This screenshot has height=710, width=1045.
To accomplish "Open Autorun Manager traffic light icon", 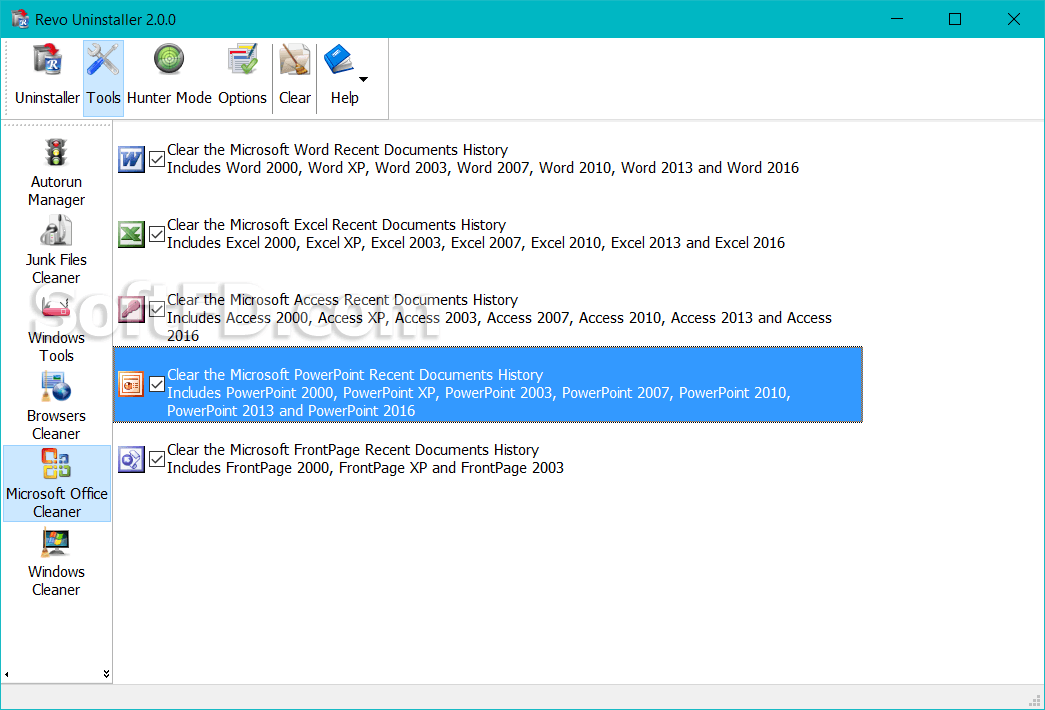I will [56, 152].
